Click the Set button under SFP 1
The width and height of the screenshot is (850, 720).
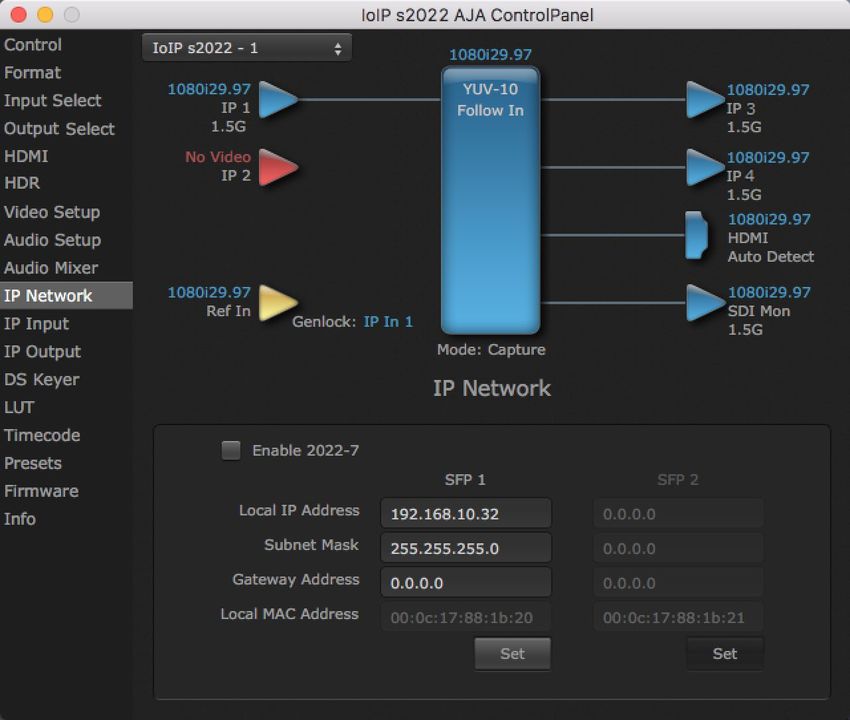[x=512, y=654]
